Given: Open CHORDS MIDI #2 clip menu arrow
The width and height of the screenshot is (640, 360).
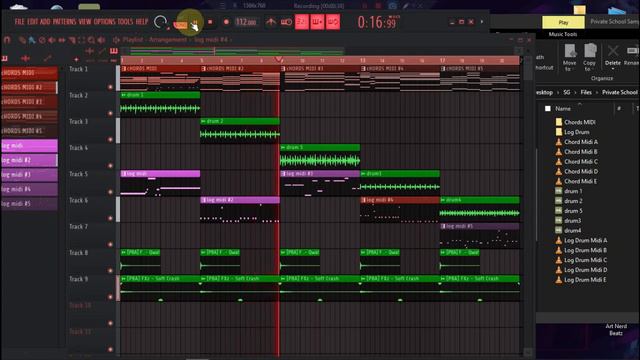Looking at the screenshot, I should pos(203,69).
